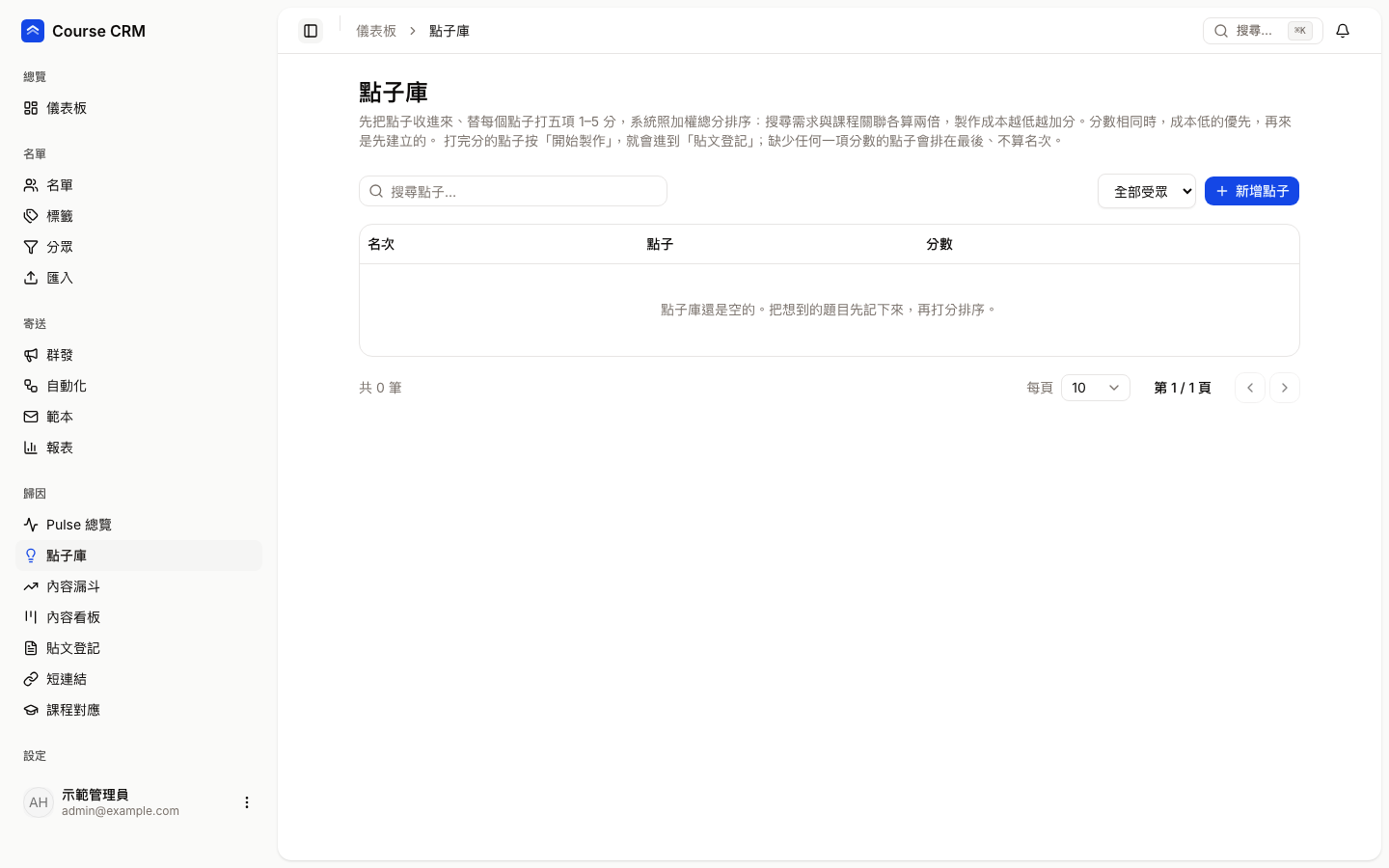Click the empty state message 點子庫還是空的
The height and width of the screenshot is (868, 1389).
coord(829,310)
